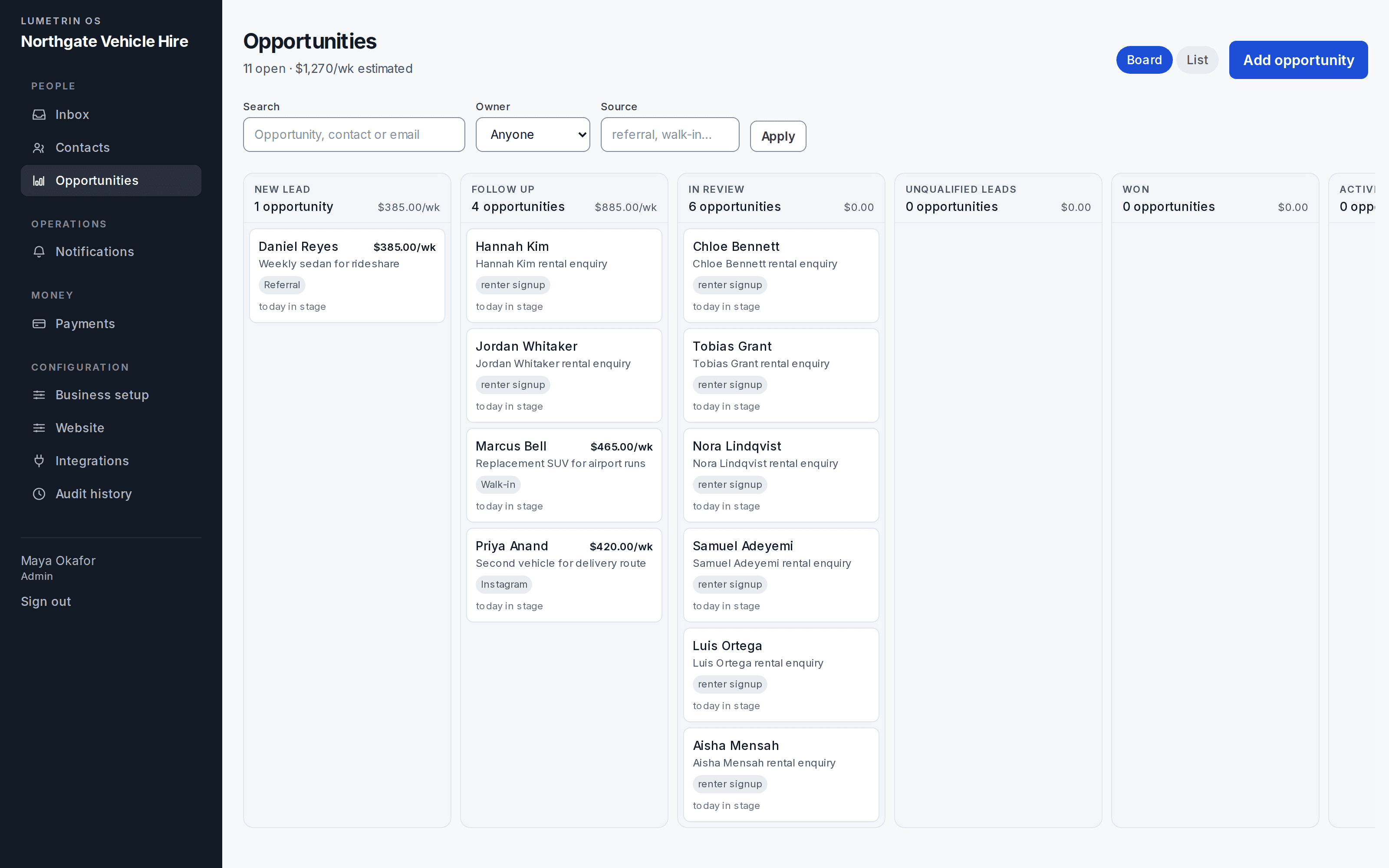
Task: Click the Inbox tray icon
Action: click(x=39, y=115)
